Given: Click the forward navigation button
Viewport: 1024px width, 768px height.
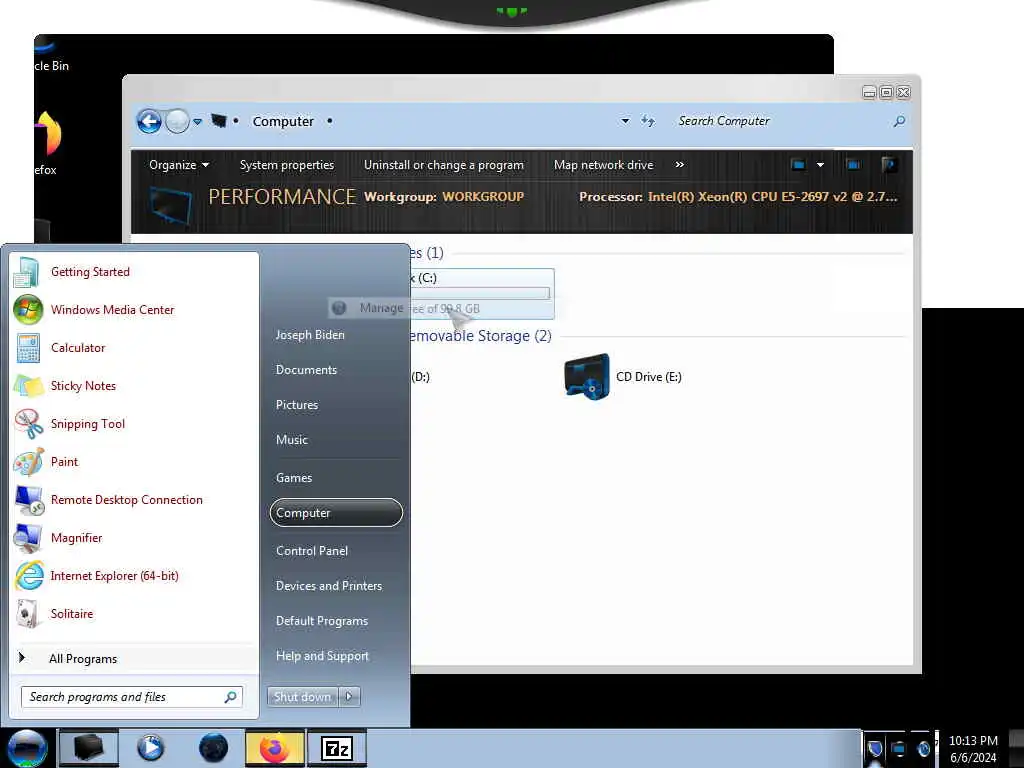Looking at the screenshot, I should point(177,121).
